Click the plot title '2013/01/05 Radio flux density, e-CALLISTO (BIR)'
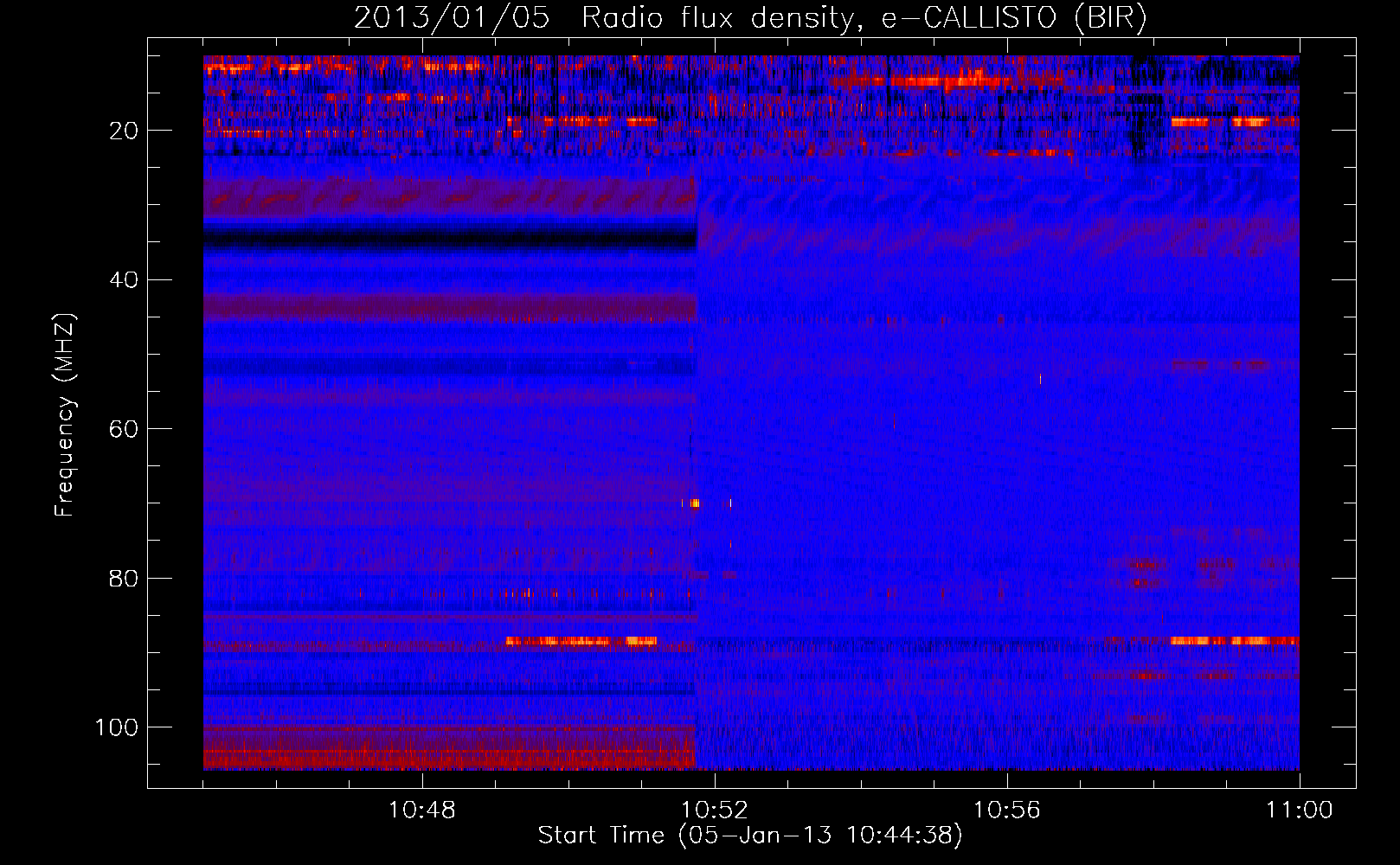The image size is (1400, 865). point(750,18)
